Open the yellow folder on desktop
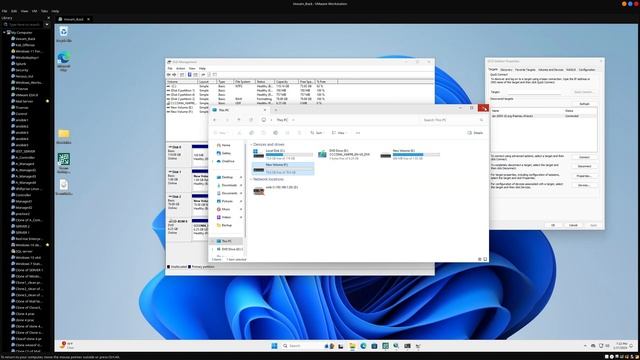 64,136
